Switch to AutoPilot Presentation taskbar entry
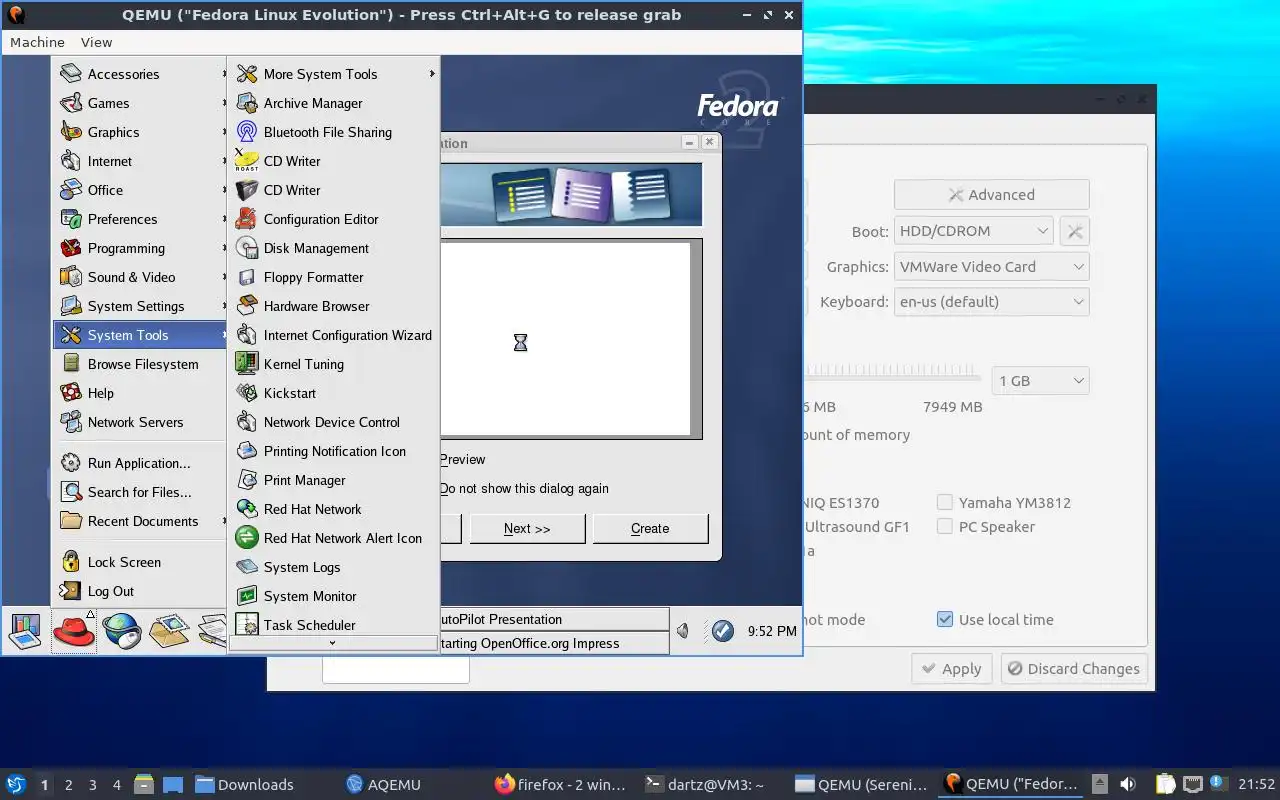Viewport: 1280px width, 800px height. (554, 620)
